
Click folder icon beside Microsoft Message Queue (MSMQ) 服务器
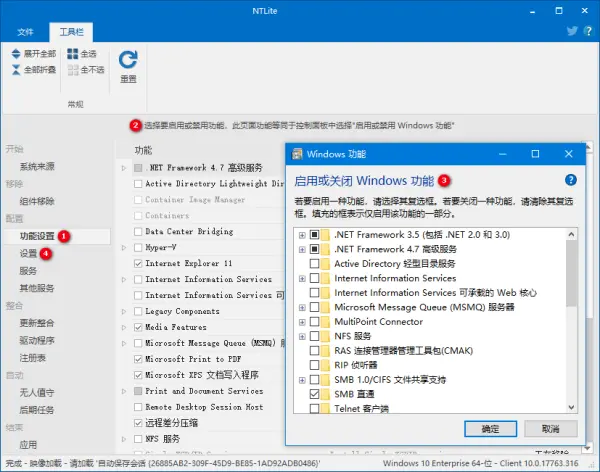click(325, 307)
